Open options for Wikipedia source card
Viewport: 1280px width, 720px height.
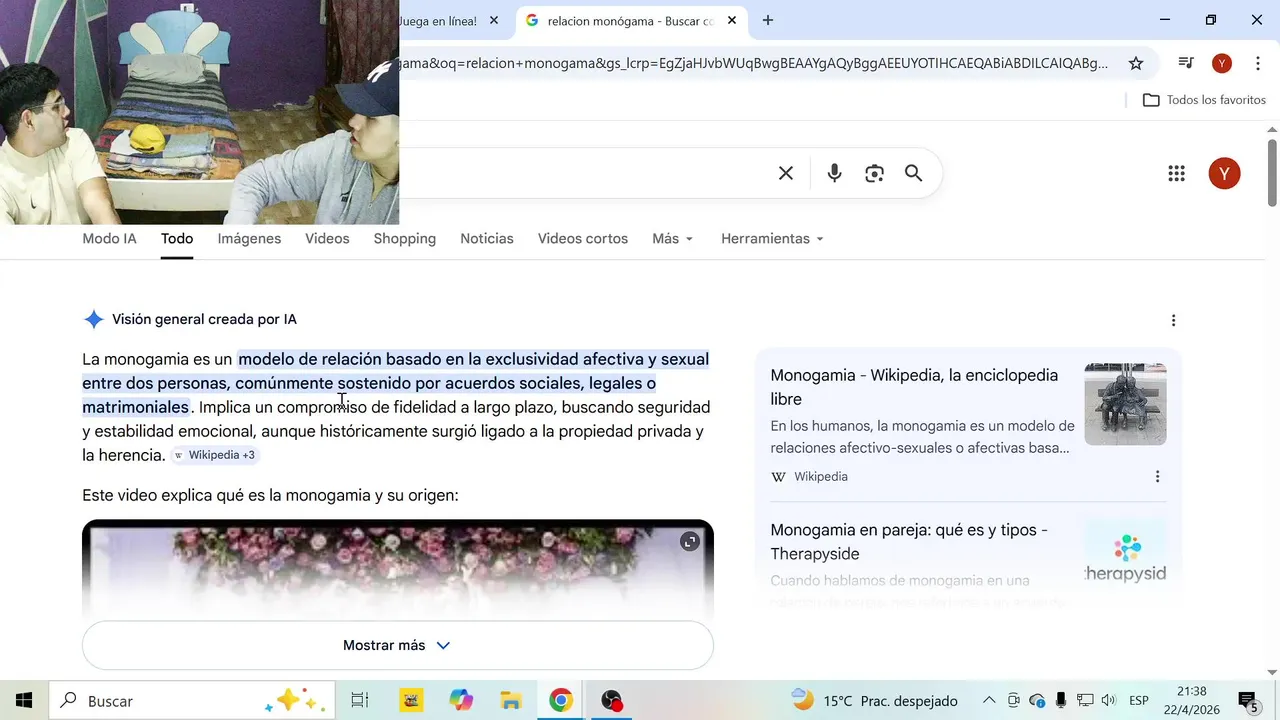click(x=1157, y=477)
